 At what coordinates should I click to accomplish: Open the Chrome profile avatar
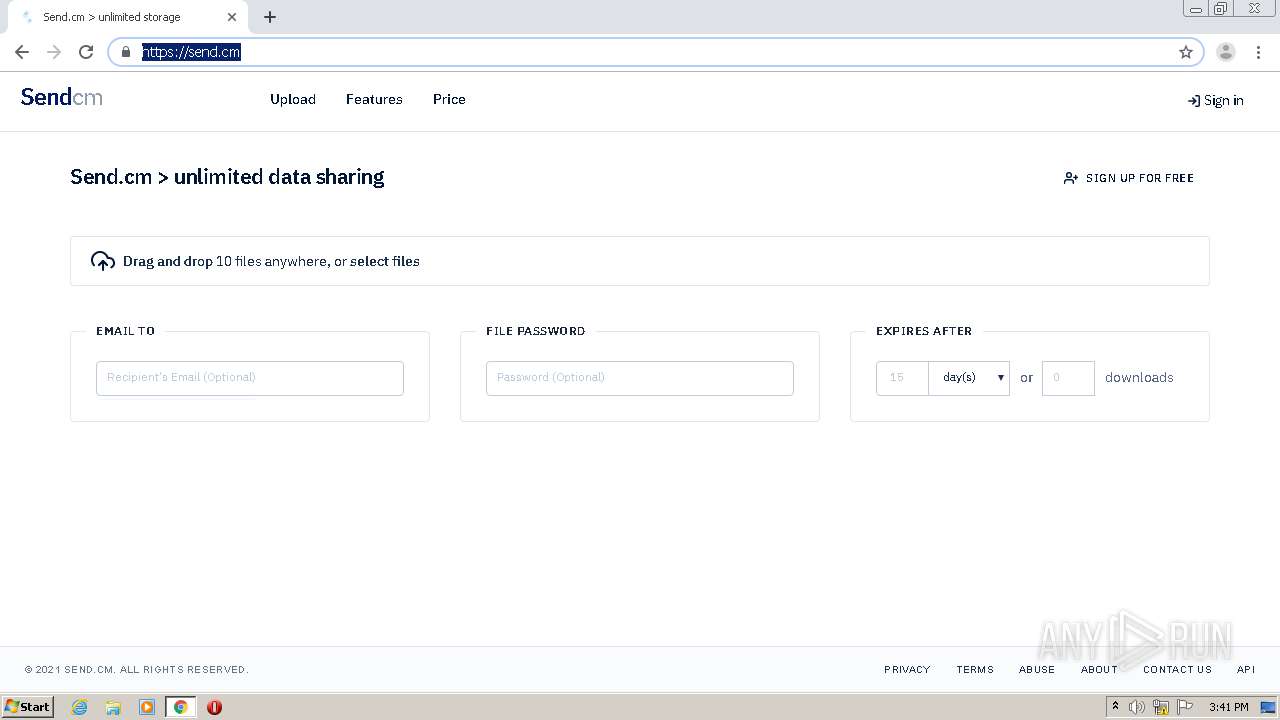1226,52
